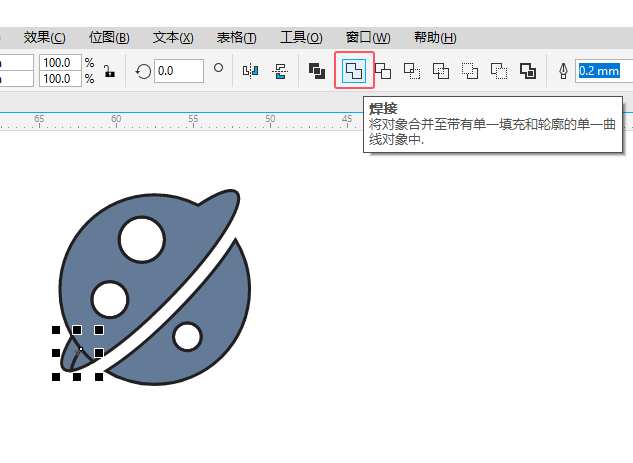Click the vertical mirror icon
Viewport: 633px width, 463px height.
click(280, 71)
